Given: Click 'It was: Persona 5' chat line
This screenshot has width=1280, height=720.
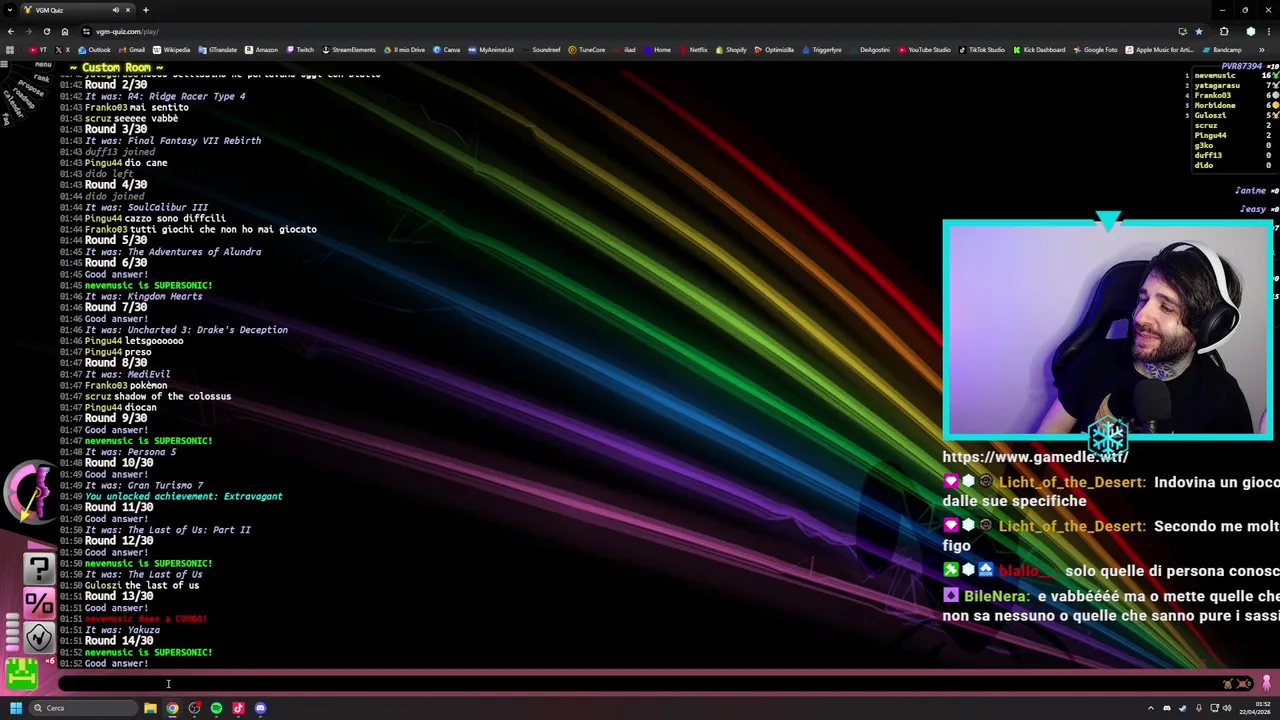Looking at the screenshot, I should [x=130, y=452].
